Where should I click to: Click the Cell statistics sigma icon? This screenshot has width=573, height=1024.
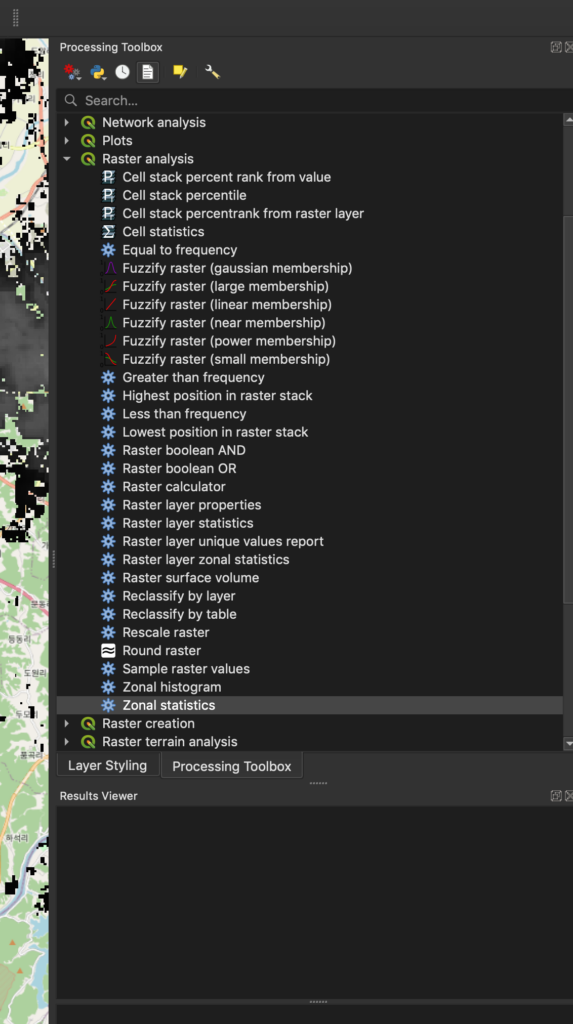point(108,232)
